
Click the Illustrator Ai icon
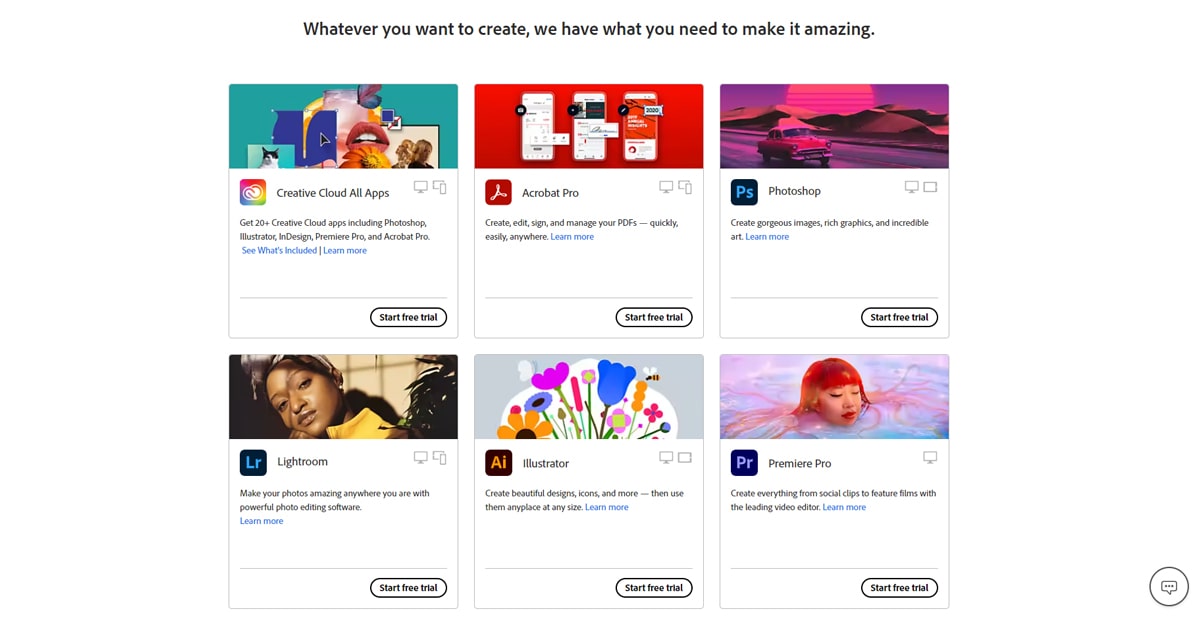pyautogui.click(x=498, y=462)
